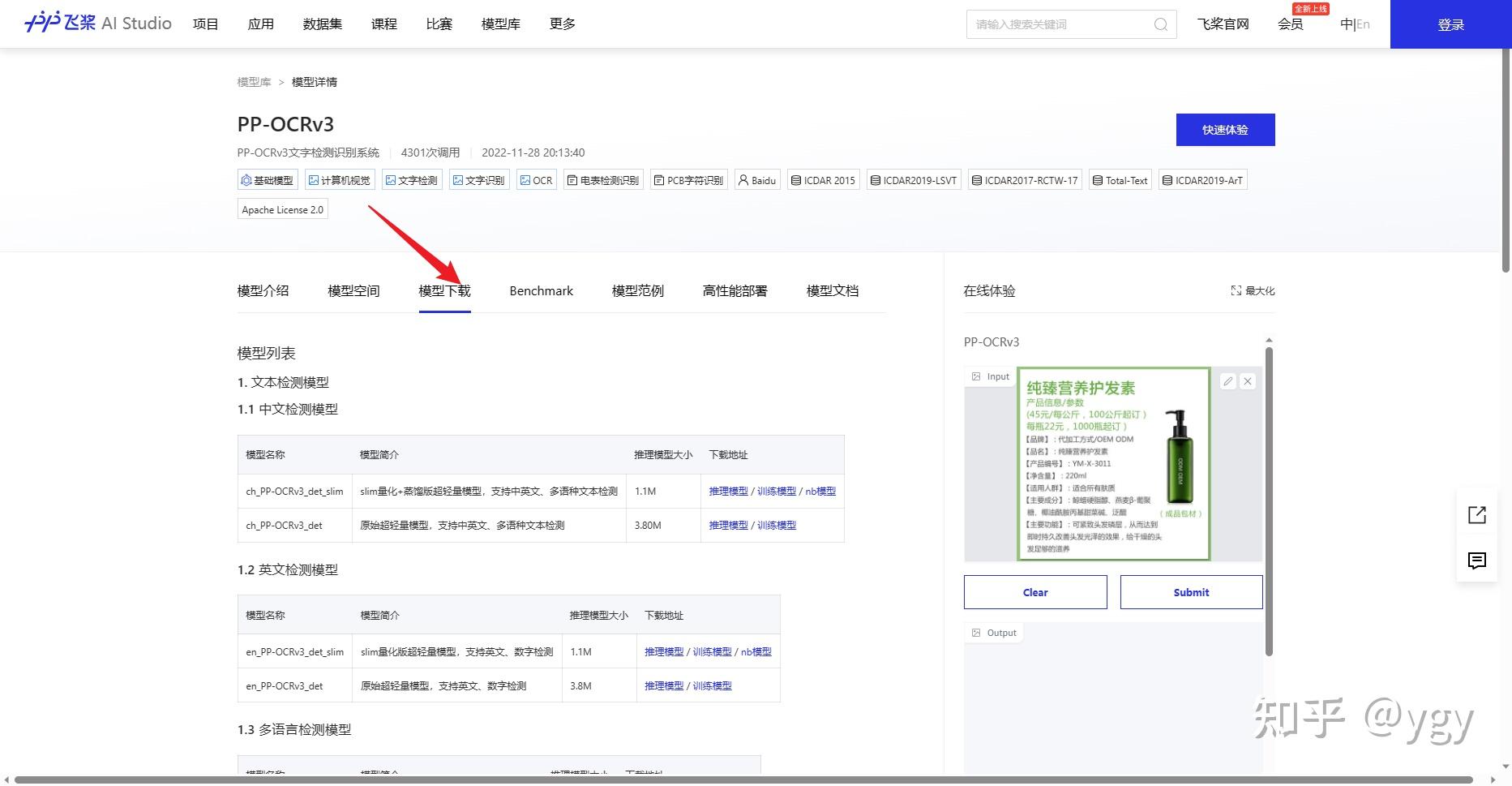1512x786 pixels.
Task: Click the 文字识别 tag
Action: (479, 180)
